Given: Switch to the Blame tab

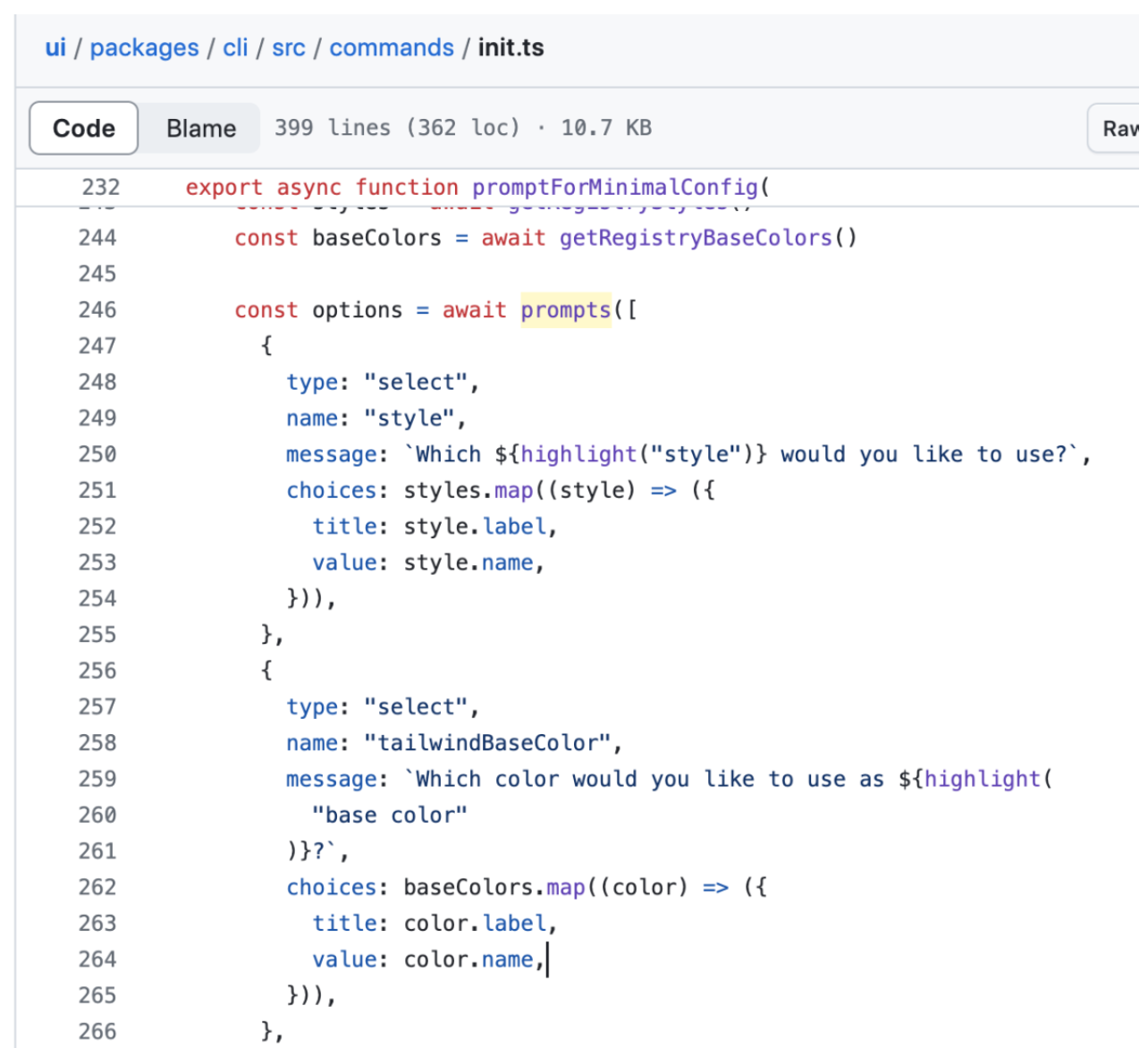Looking at the screenshot, I should pyautogui.click(x=201, y=128).
